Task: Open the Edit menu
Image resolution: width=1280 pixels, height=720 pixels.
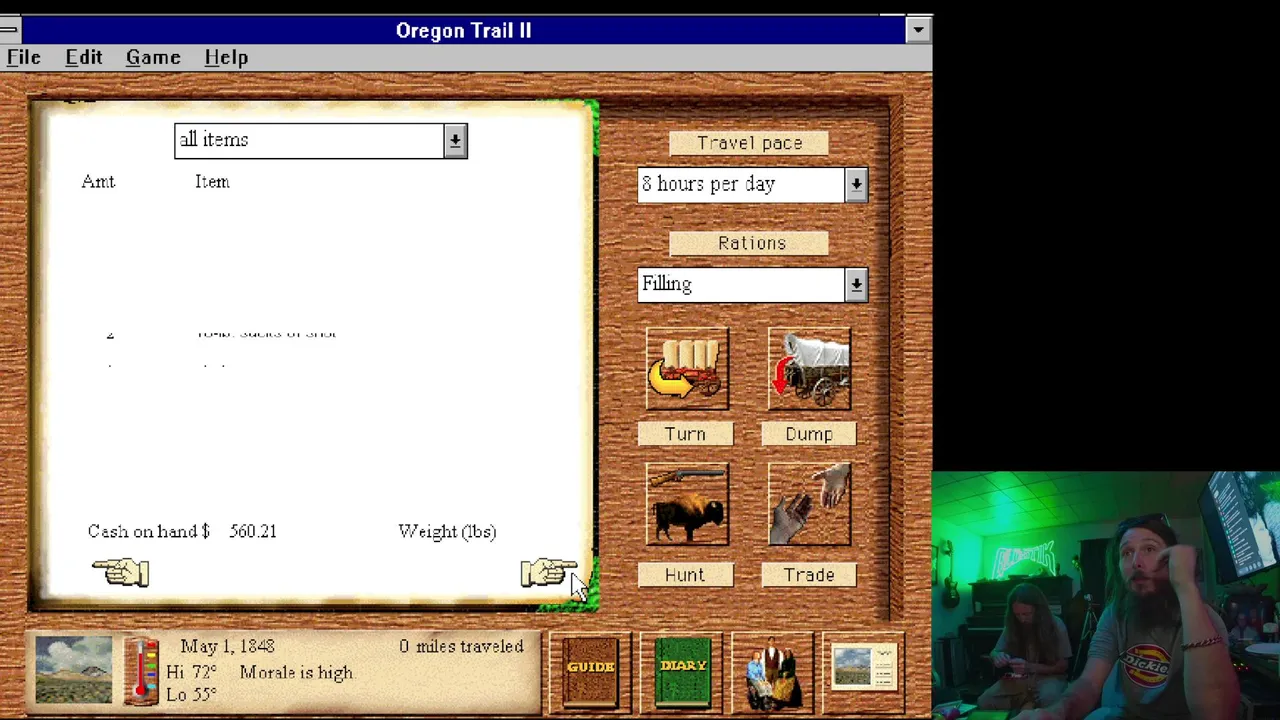Action: tap(84, 58)
